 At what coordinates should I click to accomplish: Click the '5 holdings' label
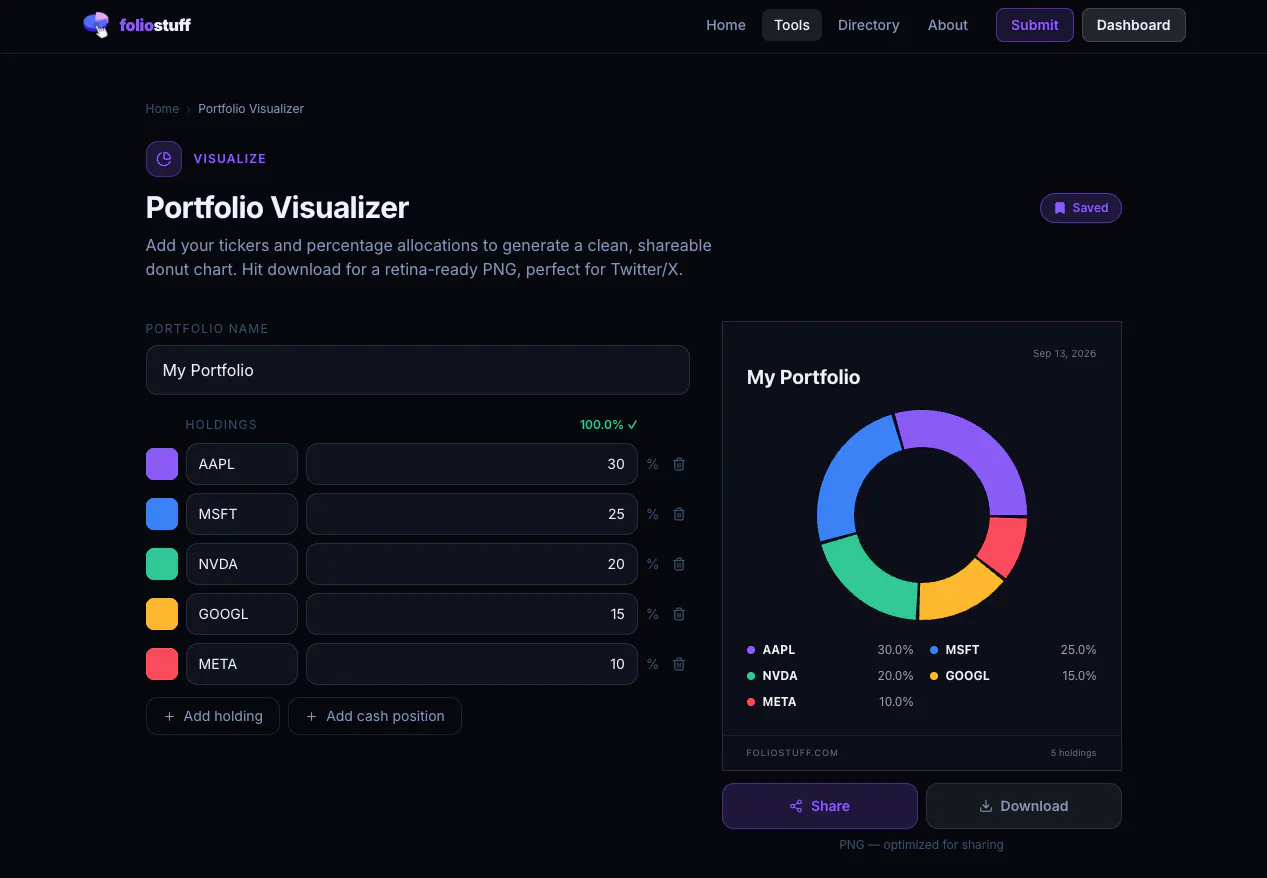click(x=1073, y=753)
